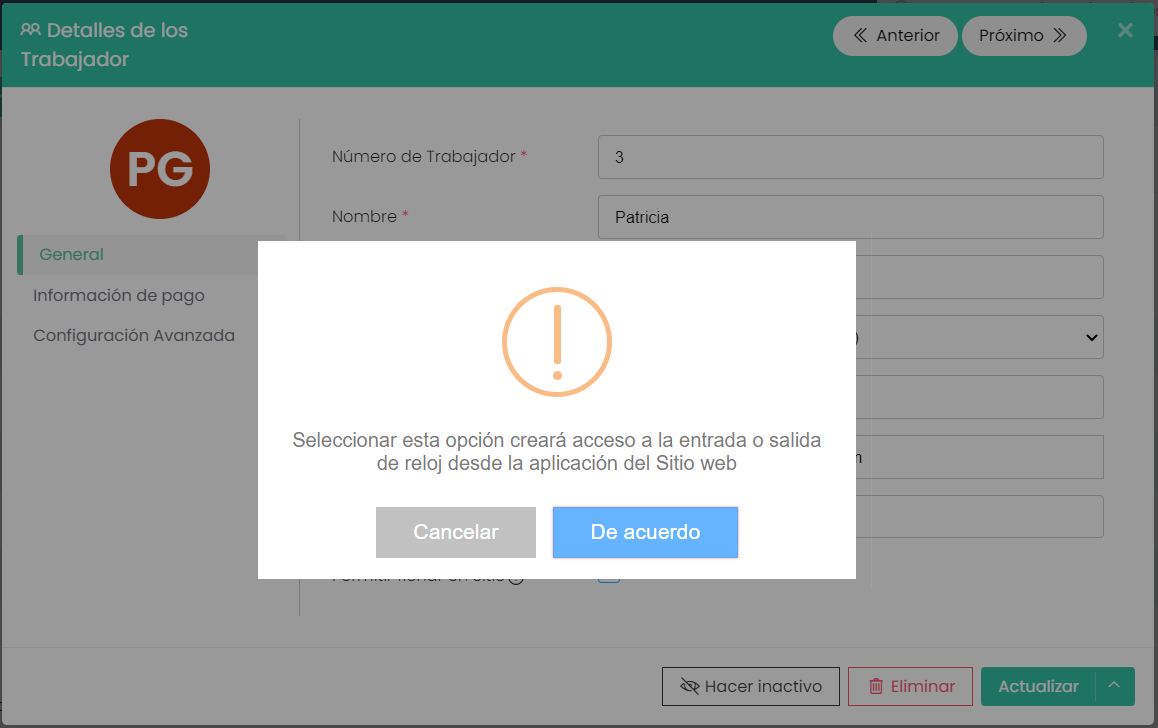Click the workers icon in the header
Screen dimensions: 1158x728
pos(31,30)
